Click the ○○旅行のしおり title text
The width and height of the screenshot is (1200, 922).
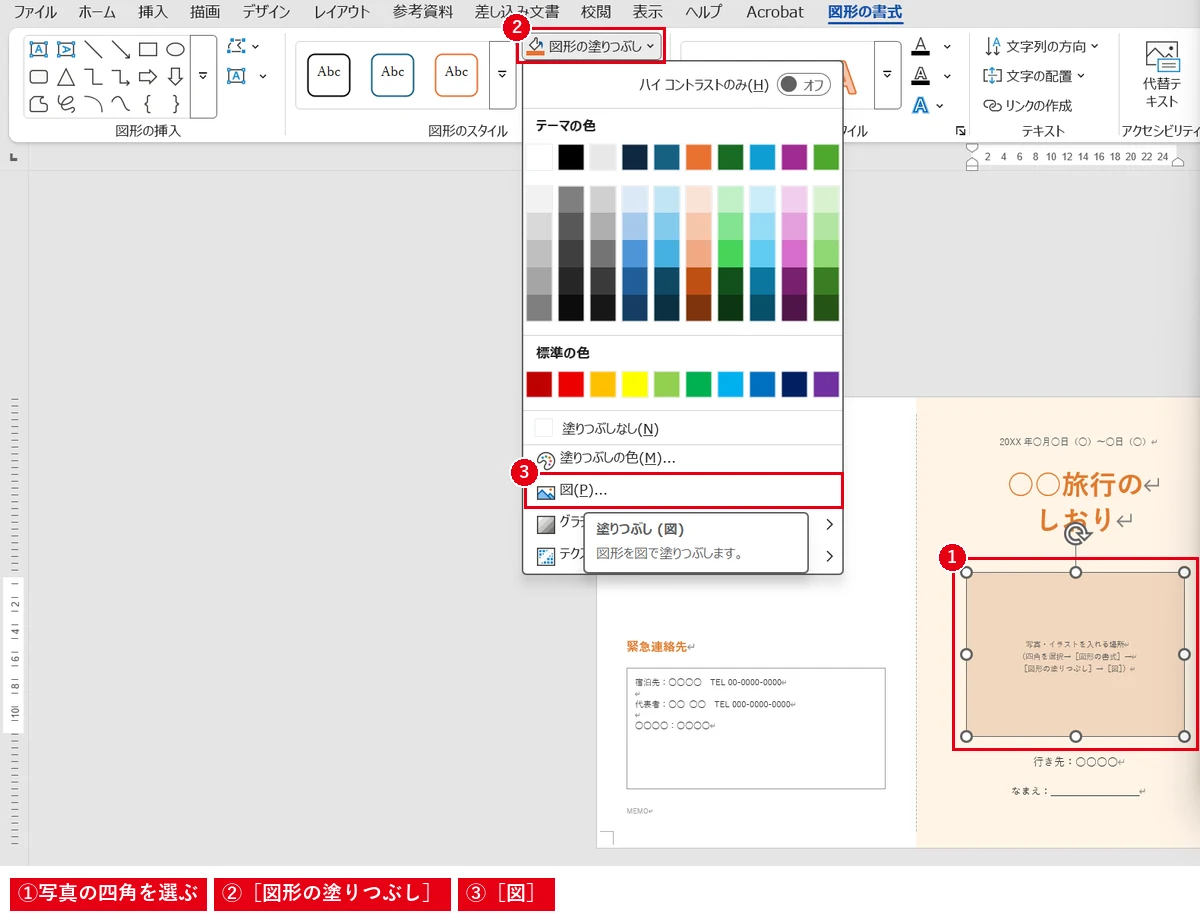pyautogui.click(x=1076, y=502)
